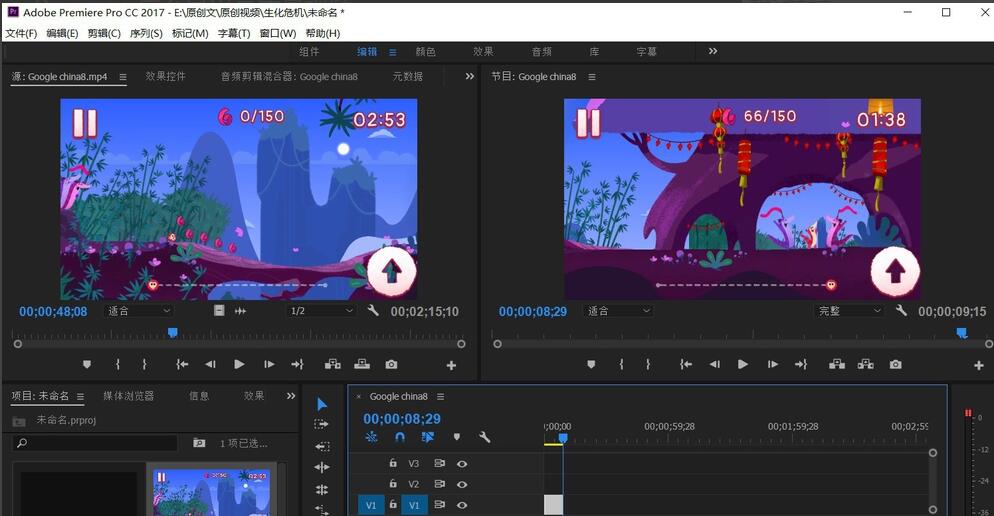This screenshot has height=516, width=994.
Task: Expand workspace overflow chevrons
Action: [x=713, y=51]
